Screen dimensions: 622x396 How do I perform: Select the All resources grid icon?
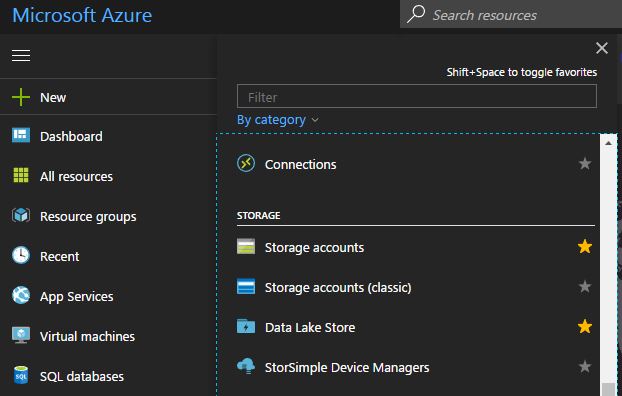(21, 175)
